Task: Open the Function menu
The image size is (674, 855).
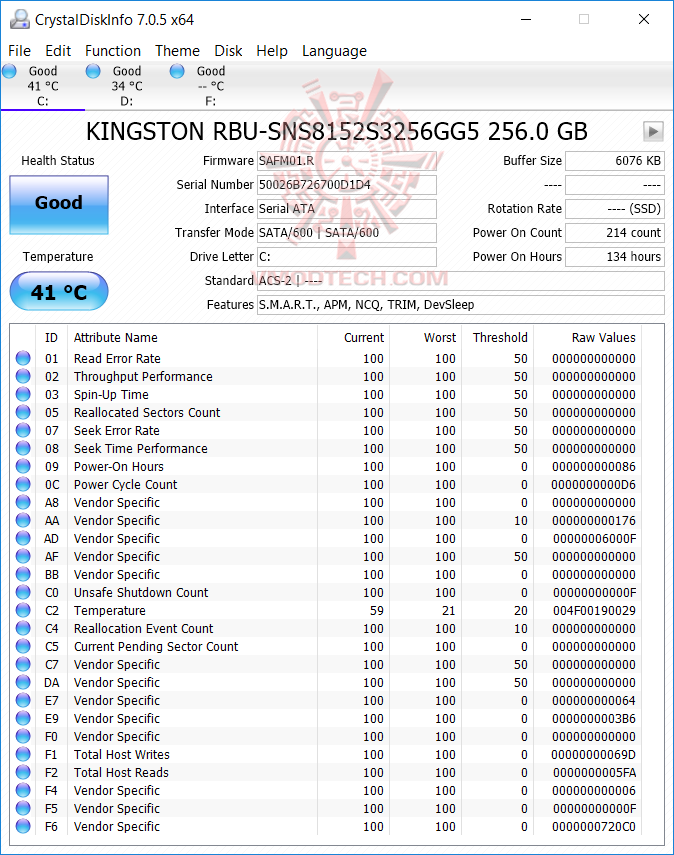Action: coord(113,51)
